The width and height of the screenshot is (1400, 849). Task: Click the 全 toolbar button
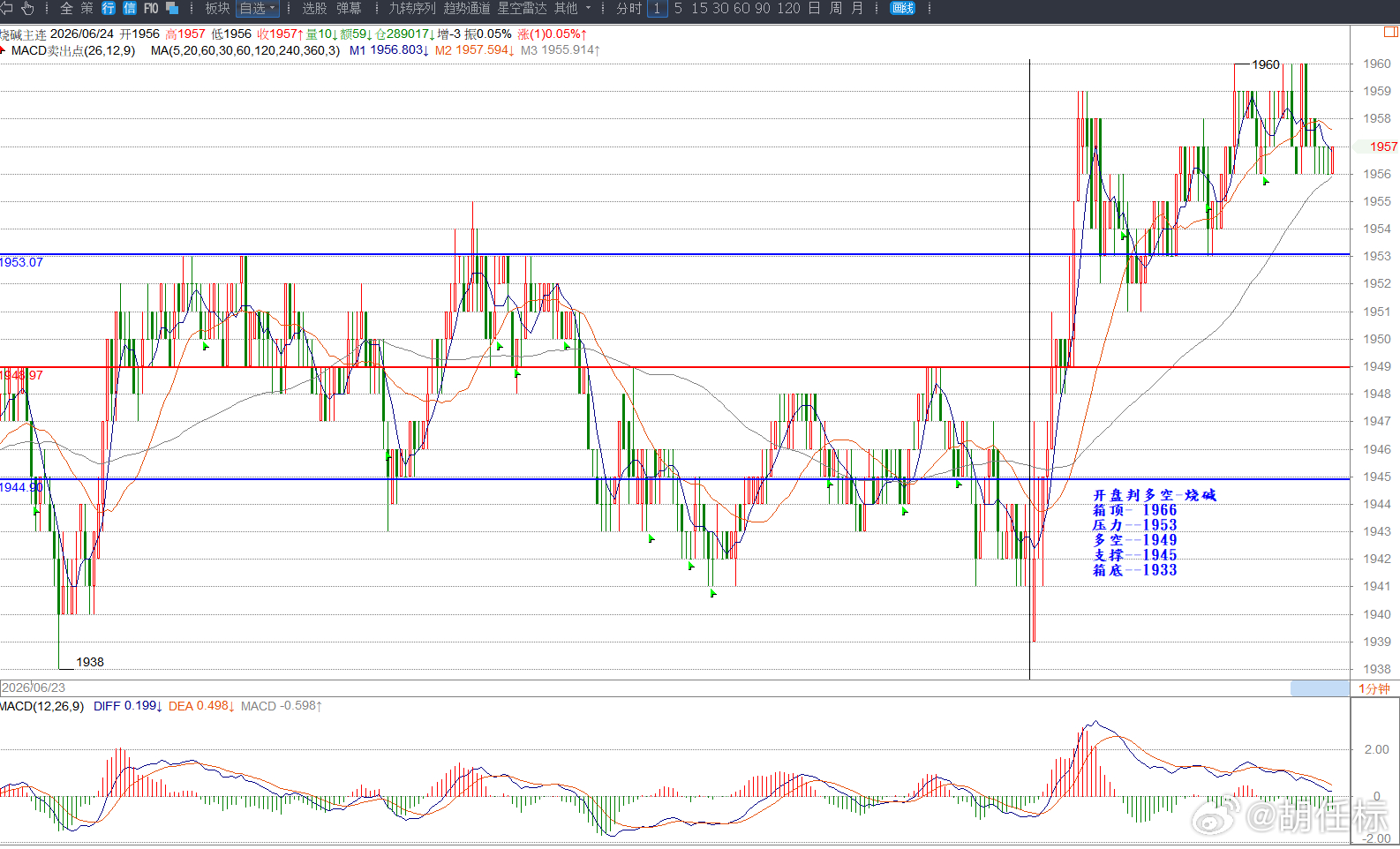66,8
